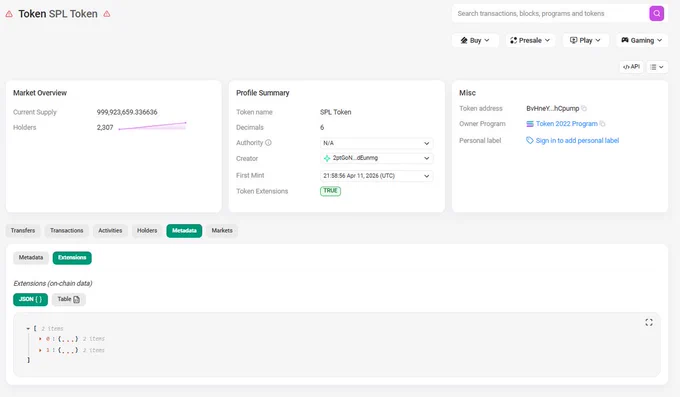
Task: Switch to the Markets tab
Action: pos(222,231)
